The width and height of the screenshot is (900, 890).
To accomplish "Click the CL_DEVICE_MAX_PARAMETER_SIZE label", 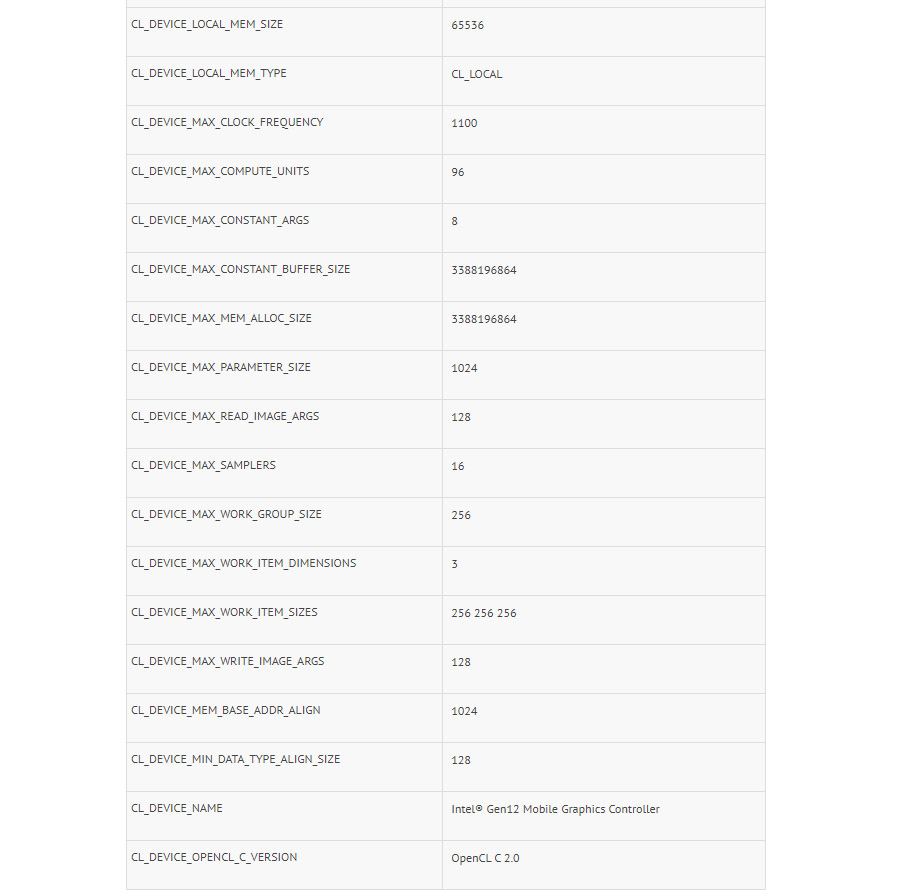I will point(221,367).
